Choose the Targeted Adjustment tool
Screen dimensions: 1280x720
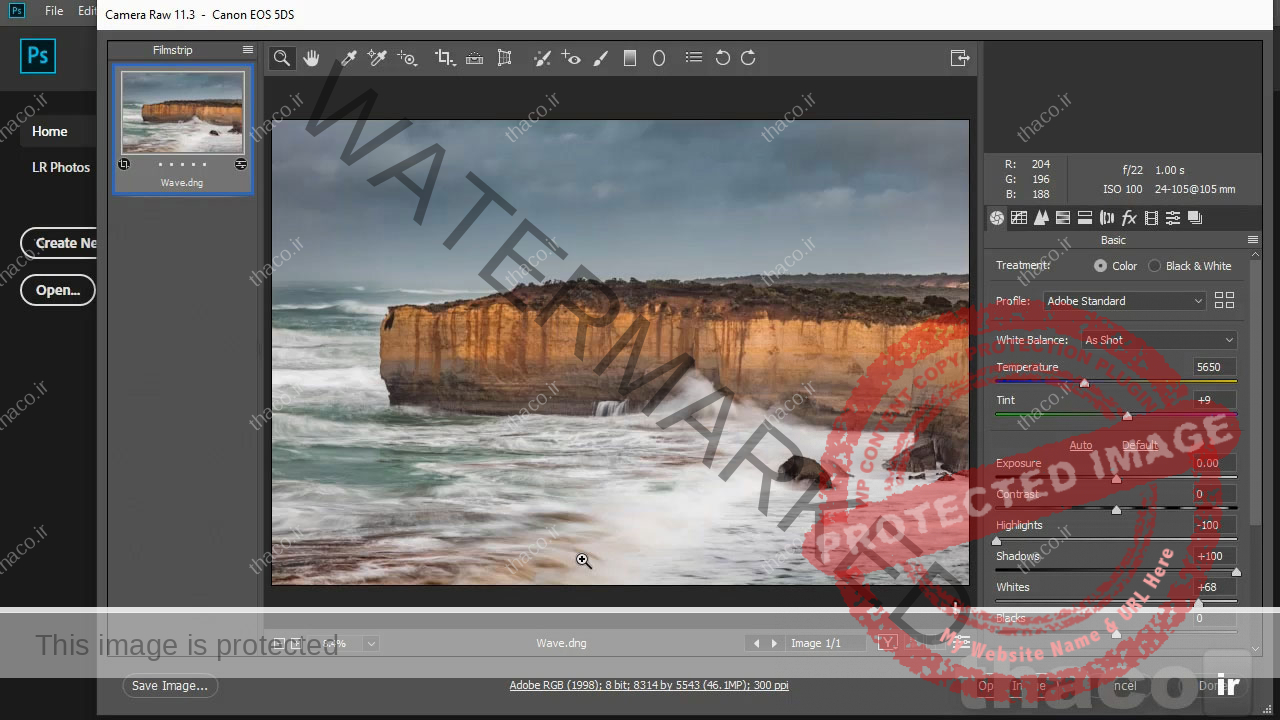tap(407, 58)
